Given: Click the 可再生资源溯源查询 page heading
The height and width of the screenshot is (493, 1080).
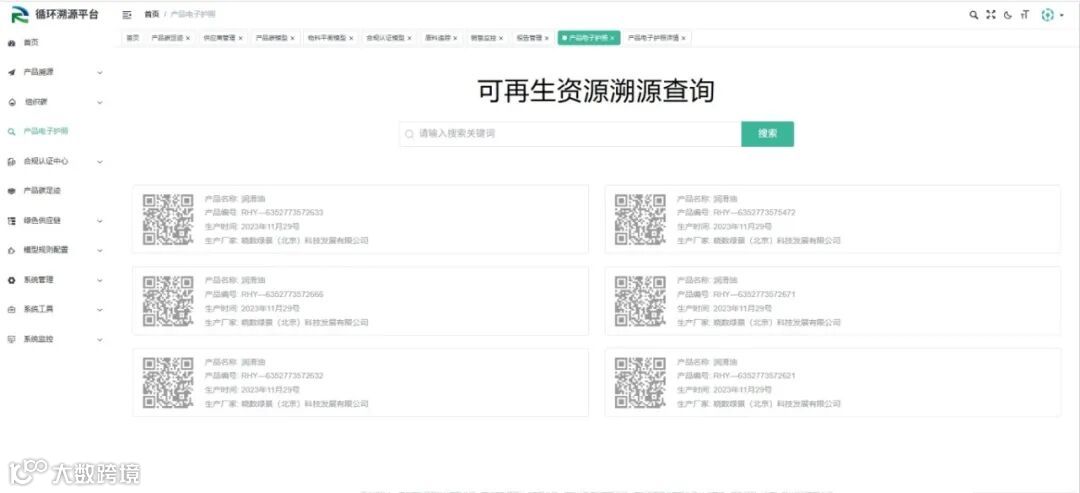Looking at the screenshot, I should coord(596,92).
